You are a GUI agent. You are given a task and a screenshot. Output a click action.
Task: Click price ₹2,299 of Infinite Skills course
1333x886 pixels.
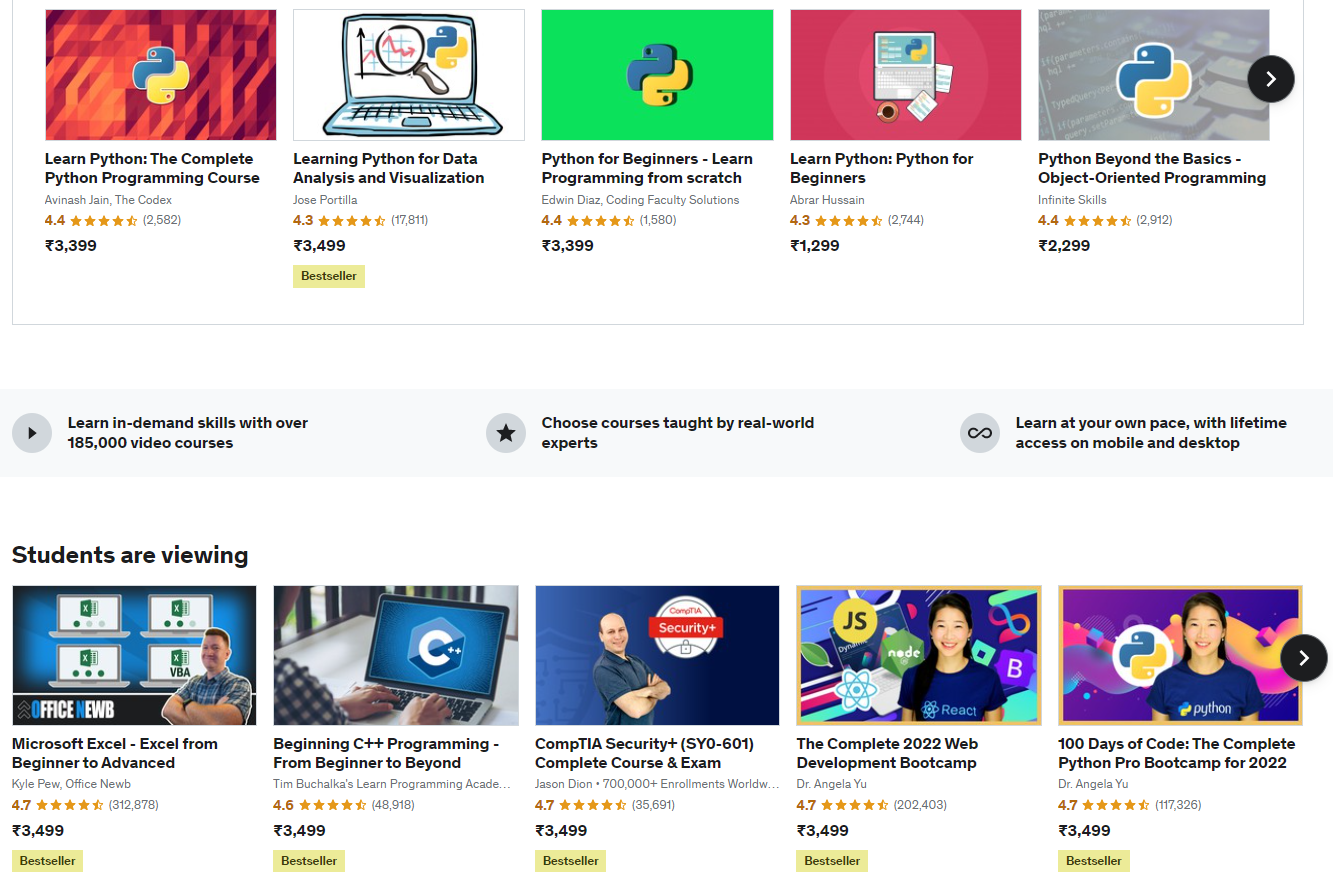point(1064,245)
